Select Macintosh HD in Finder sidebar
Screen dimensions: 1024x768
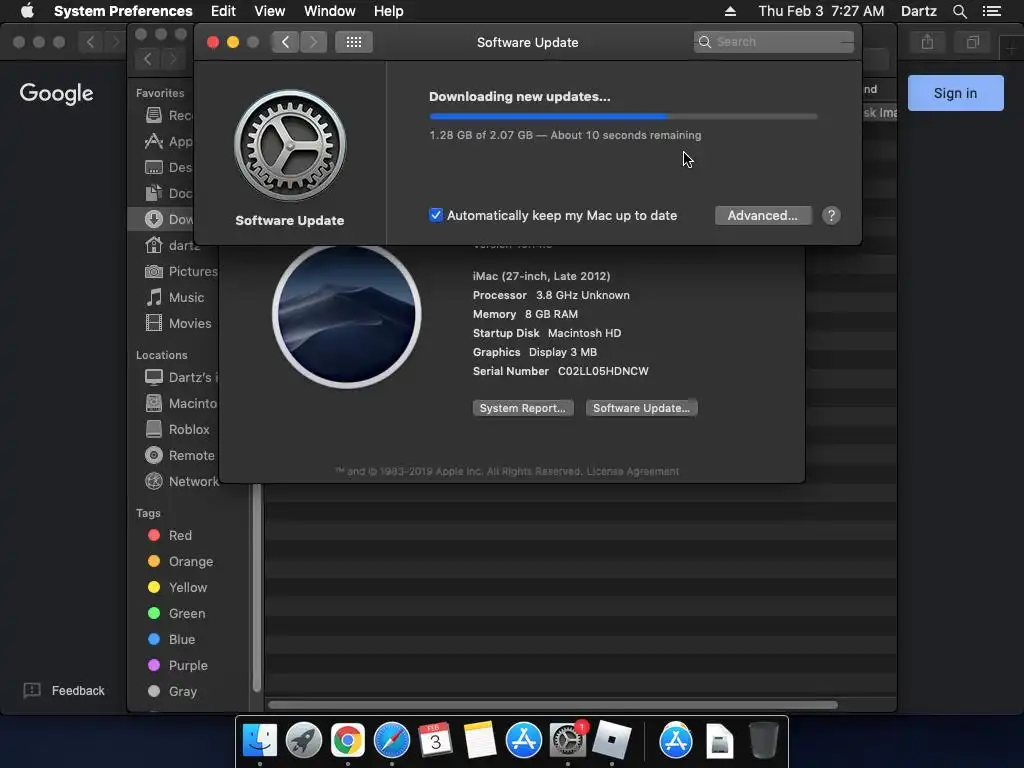(181, 403)
